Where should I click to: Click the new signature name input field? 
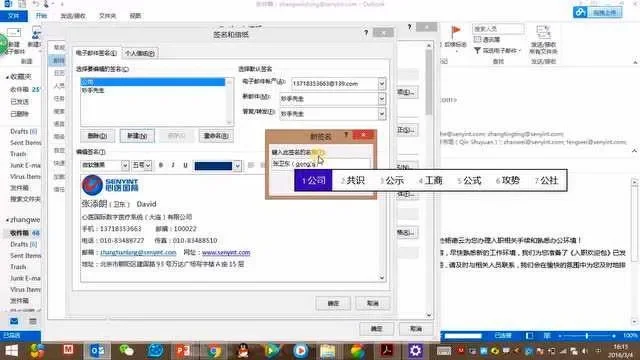pos(321,164)
